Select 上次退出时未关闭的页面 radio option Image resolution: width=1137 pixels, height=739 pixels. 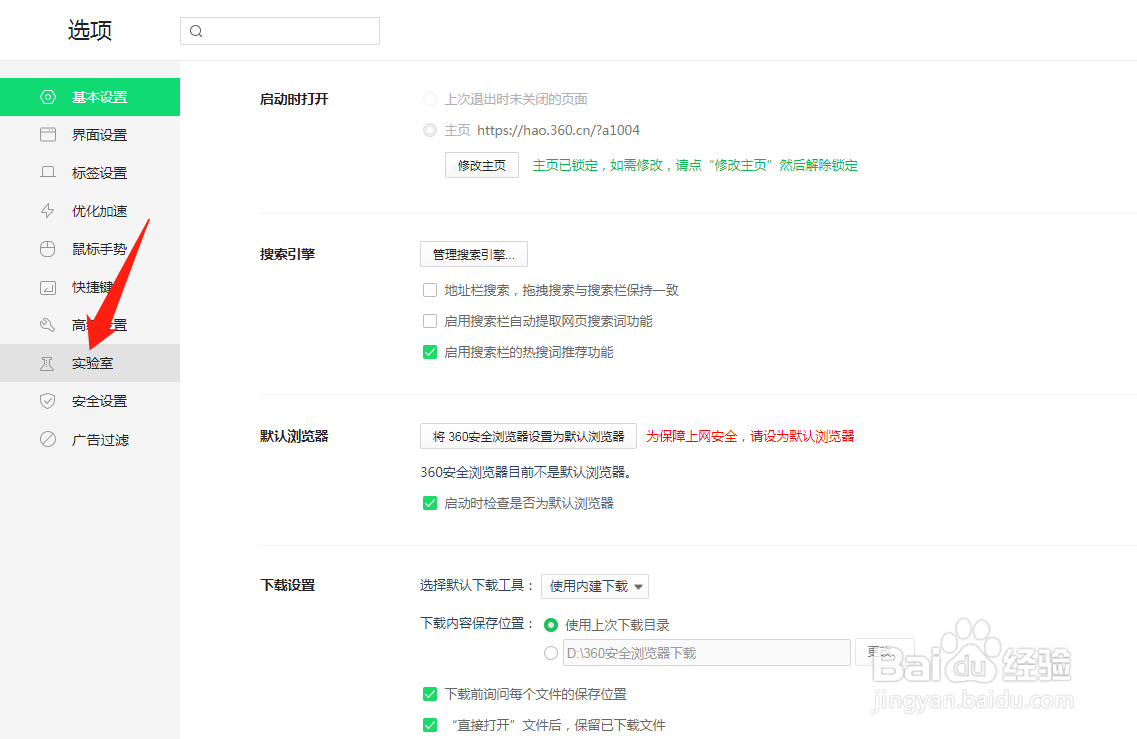430,99
